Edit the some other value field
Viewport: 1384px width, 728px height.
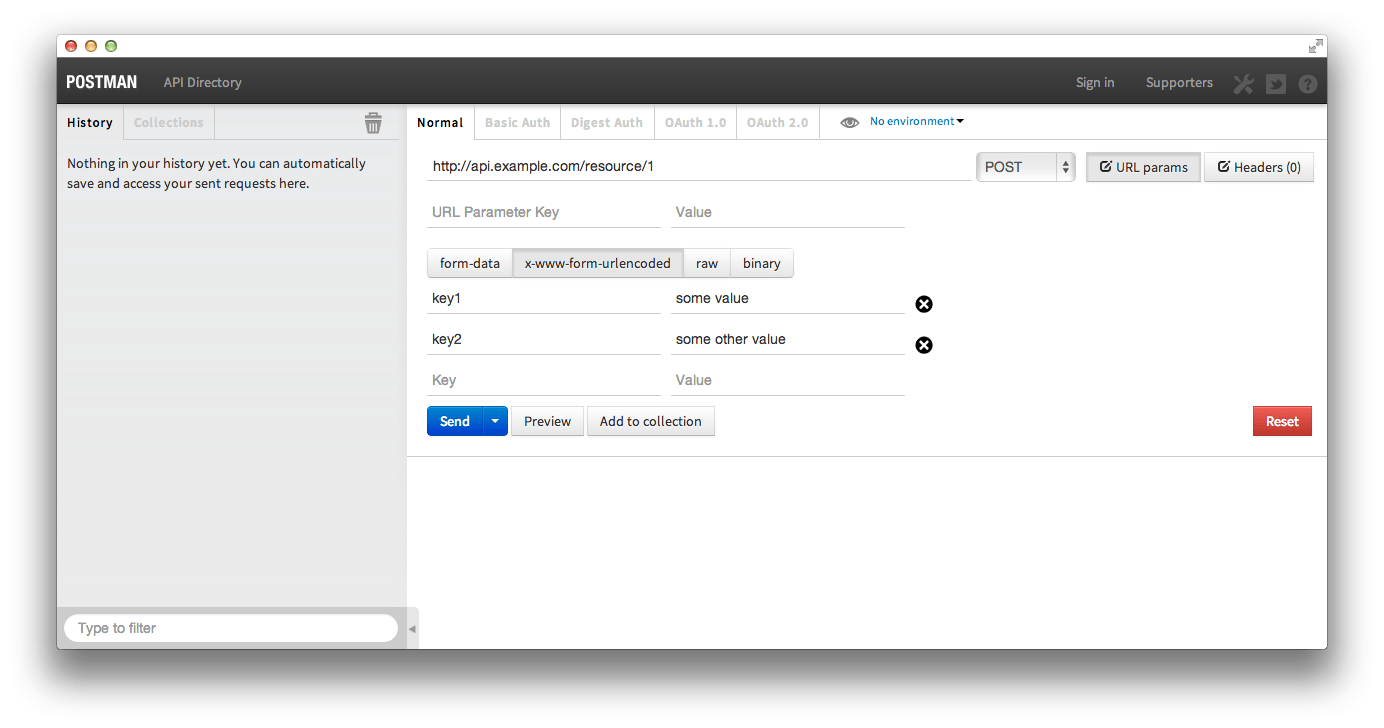pos(788,339)
